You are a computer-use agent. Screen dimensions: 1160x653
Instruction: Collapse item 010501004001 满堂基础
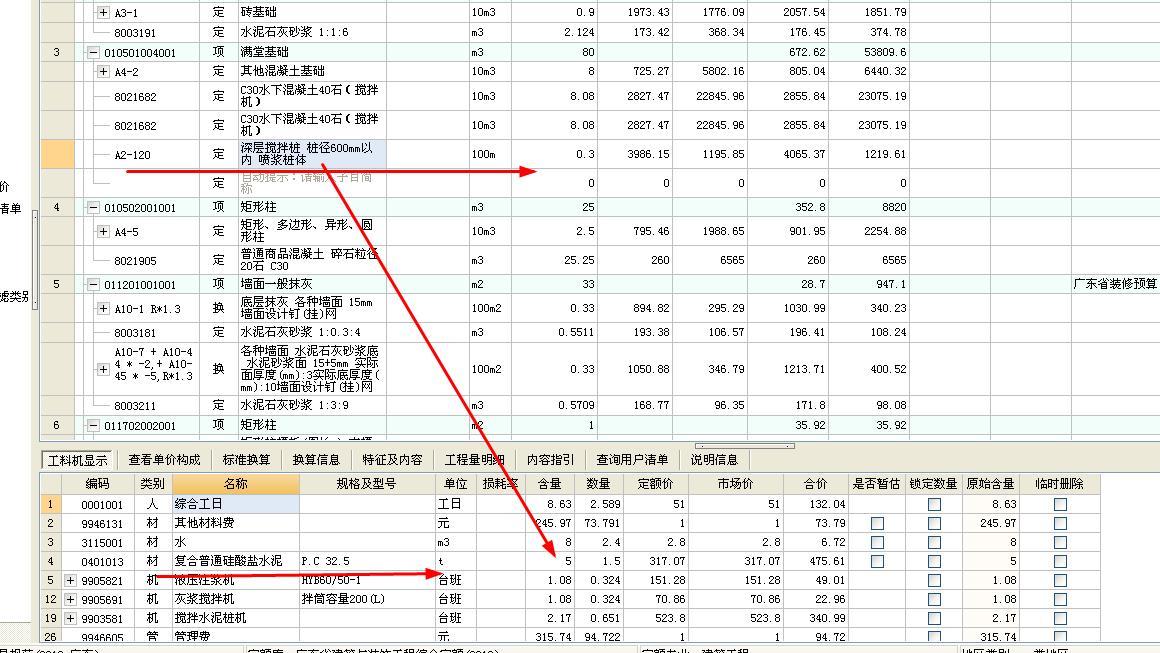(x=93, y=53)
